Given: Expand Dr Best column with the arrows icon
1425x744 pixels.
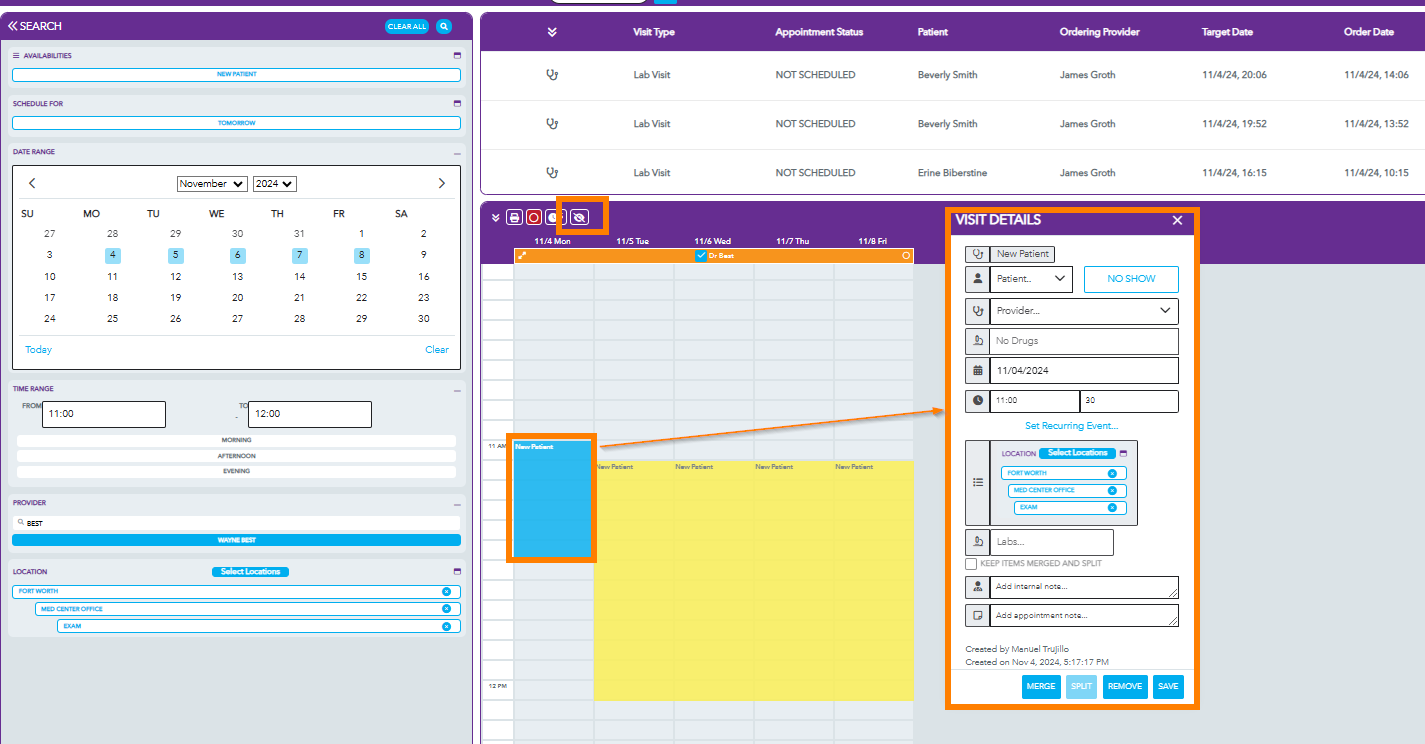Looking at the screenshot, I should 522,256.
